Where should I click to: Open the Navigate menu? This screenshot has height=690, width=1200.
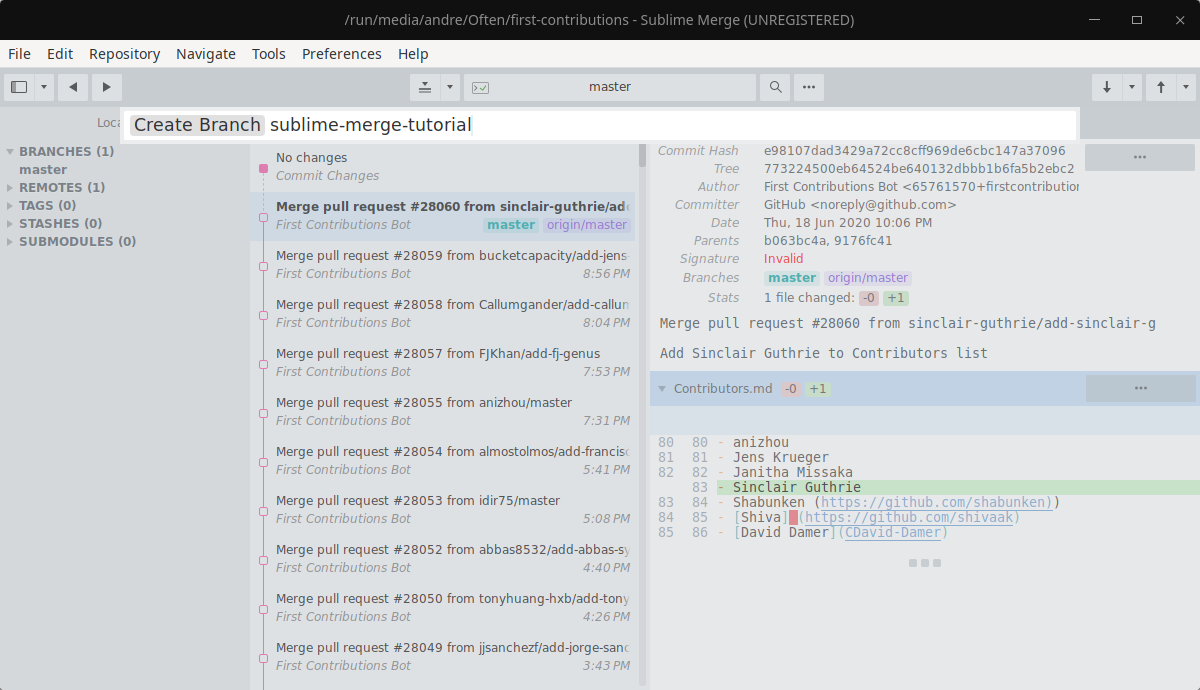tap(206, 54)
